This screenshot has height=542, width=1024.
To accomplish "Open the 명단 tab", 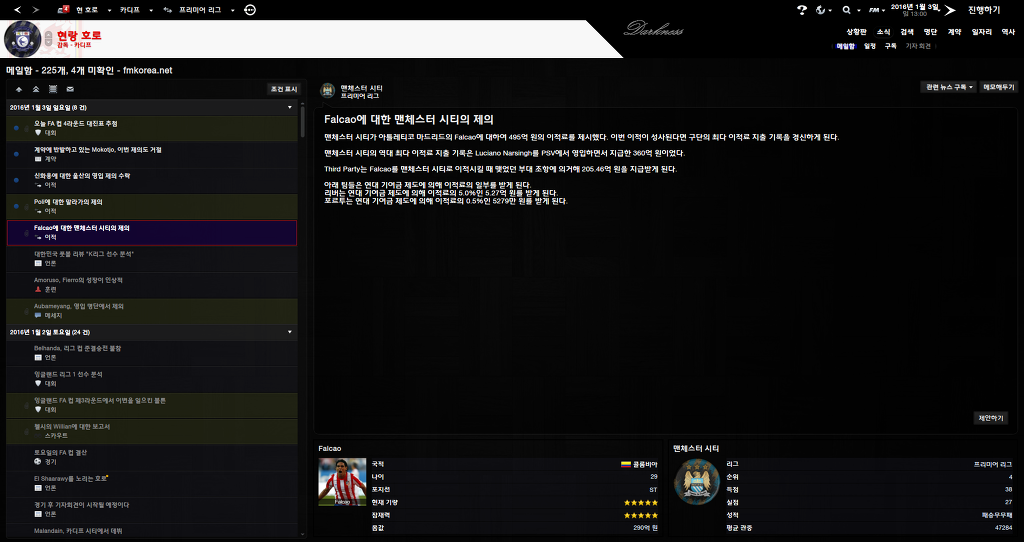I will point(931,31).
